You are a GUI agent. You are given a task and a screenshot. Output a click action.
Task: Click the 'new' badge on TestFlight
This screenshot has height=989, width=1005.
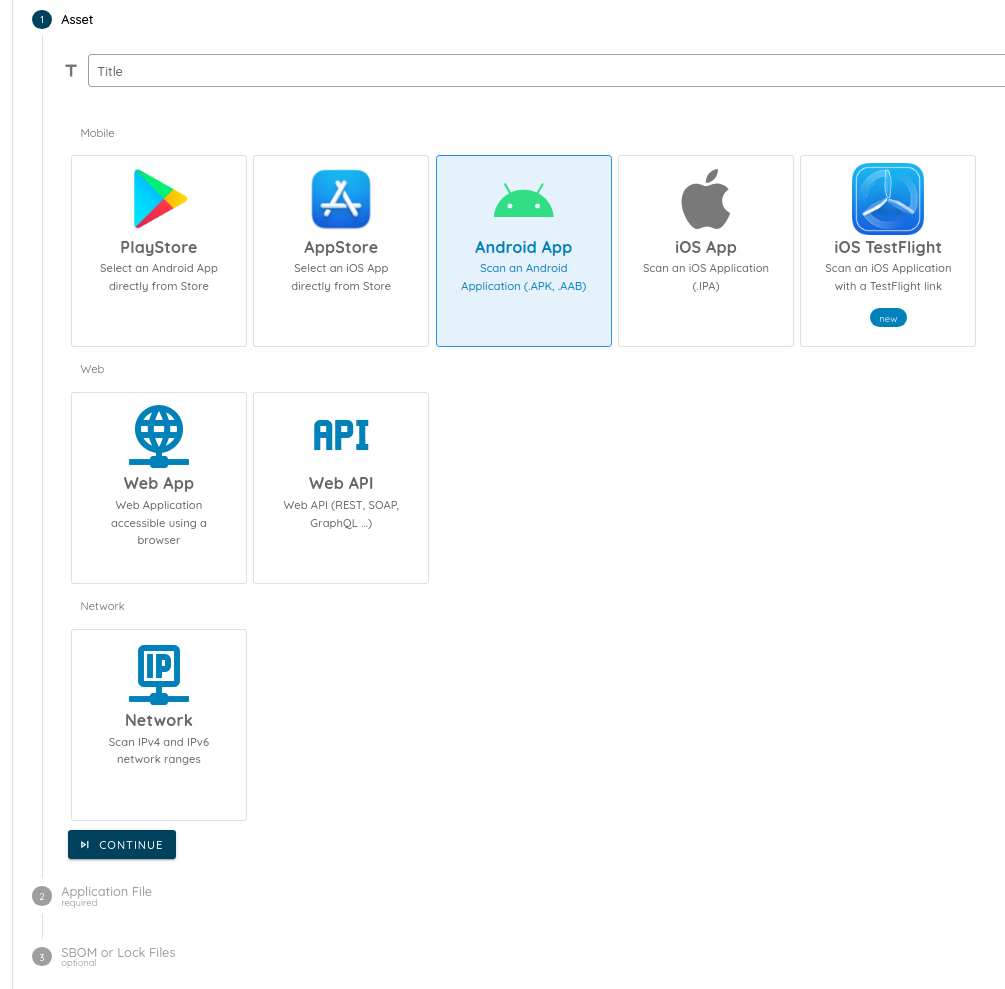point(888,318)
